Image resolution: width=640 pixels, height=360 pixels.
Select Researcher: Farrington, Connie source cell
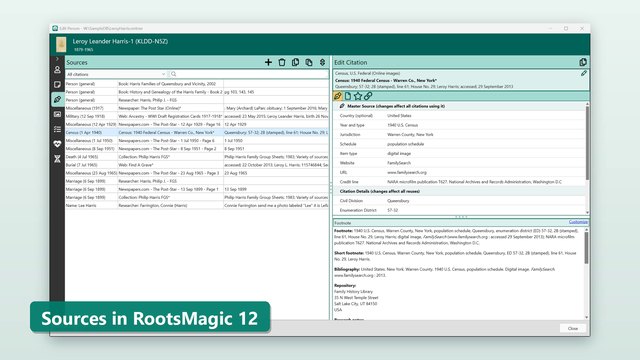(170, 205)
